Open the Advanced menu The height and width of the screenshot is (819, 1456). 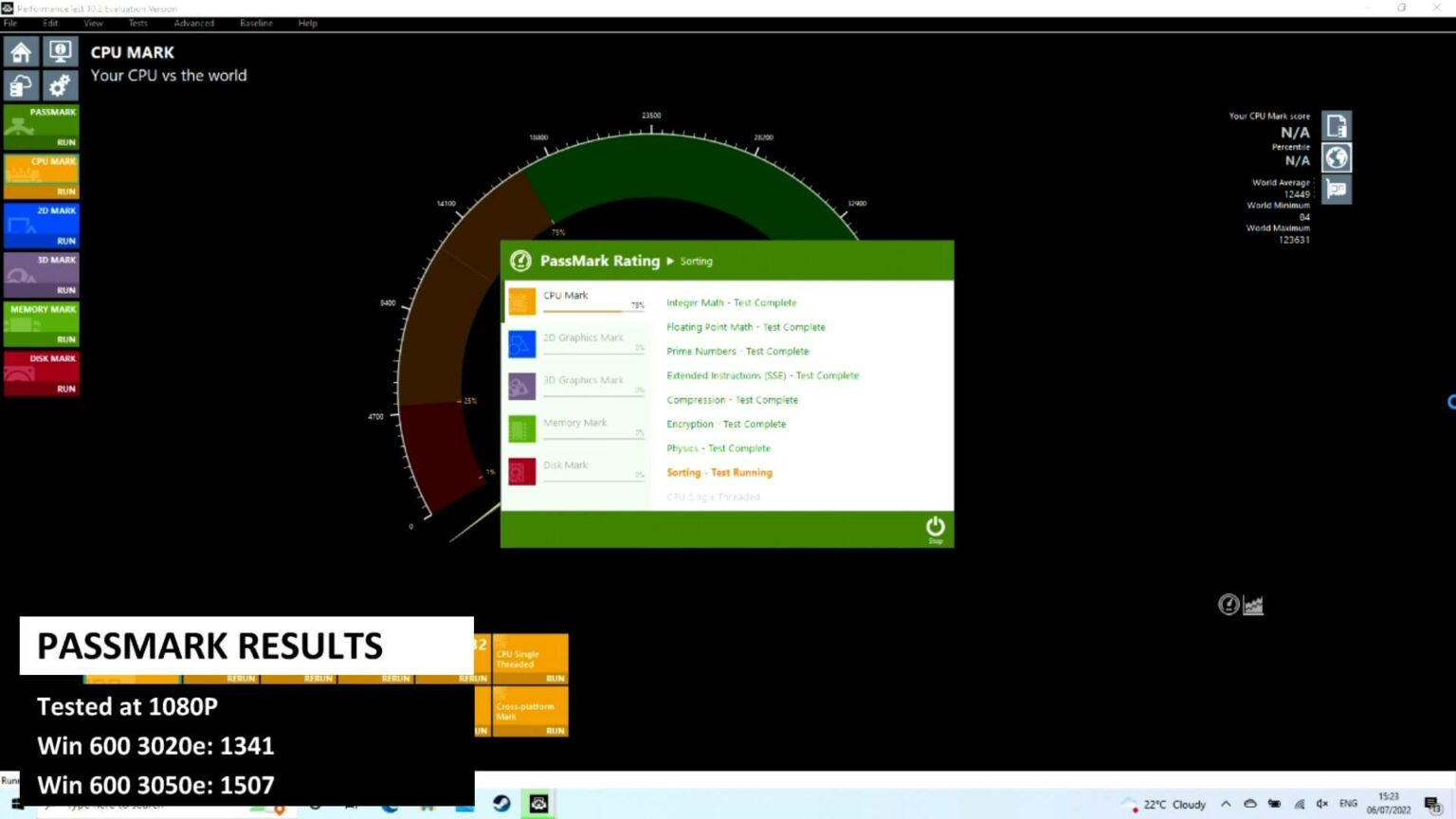[x=193, y=23]
